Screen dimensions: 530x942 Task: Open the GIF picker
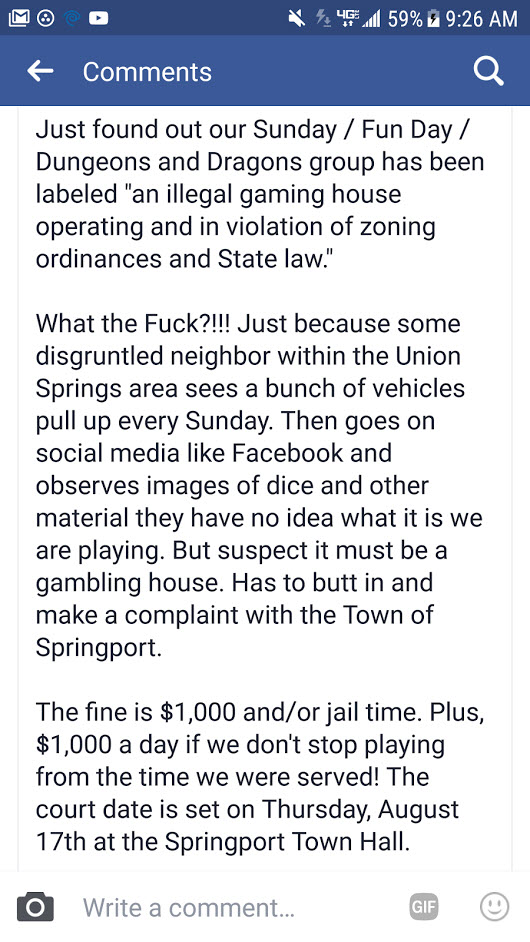point(424,907)
